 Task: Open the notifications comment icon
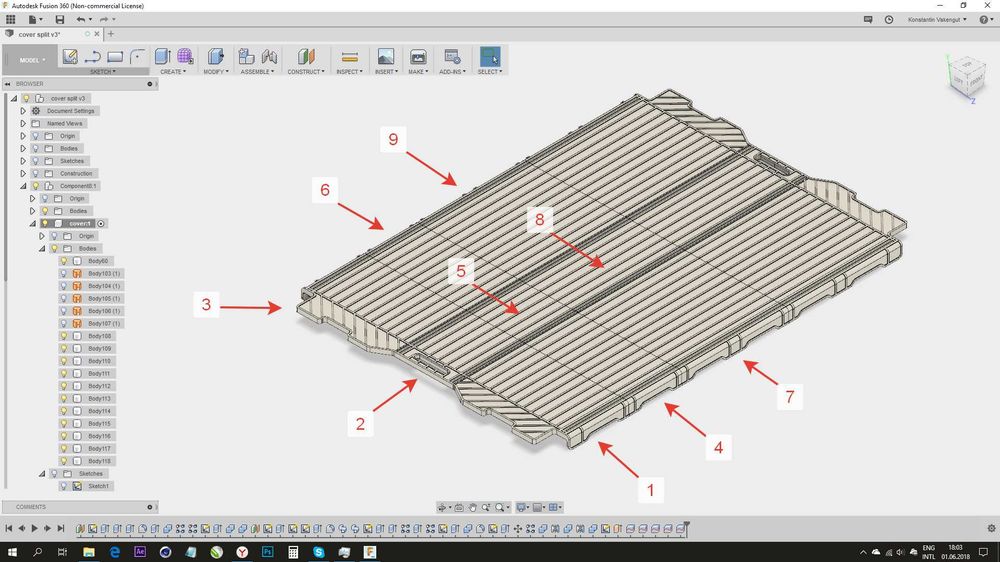(x=868, y=20)
